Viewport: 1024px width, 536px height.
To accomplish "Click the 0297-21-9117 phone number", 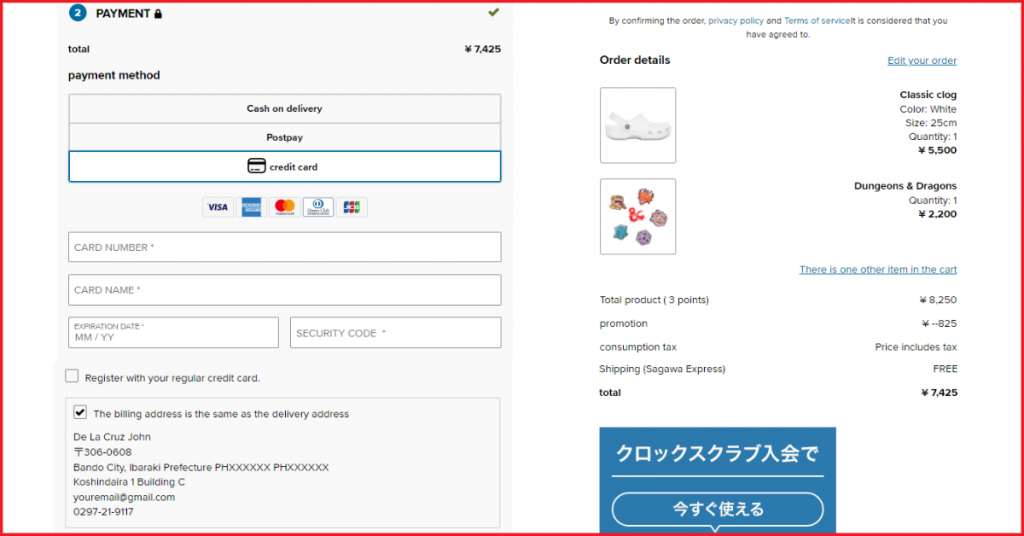I will [103, 512].
